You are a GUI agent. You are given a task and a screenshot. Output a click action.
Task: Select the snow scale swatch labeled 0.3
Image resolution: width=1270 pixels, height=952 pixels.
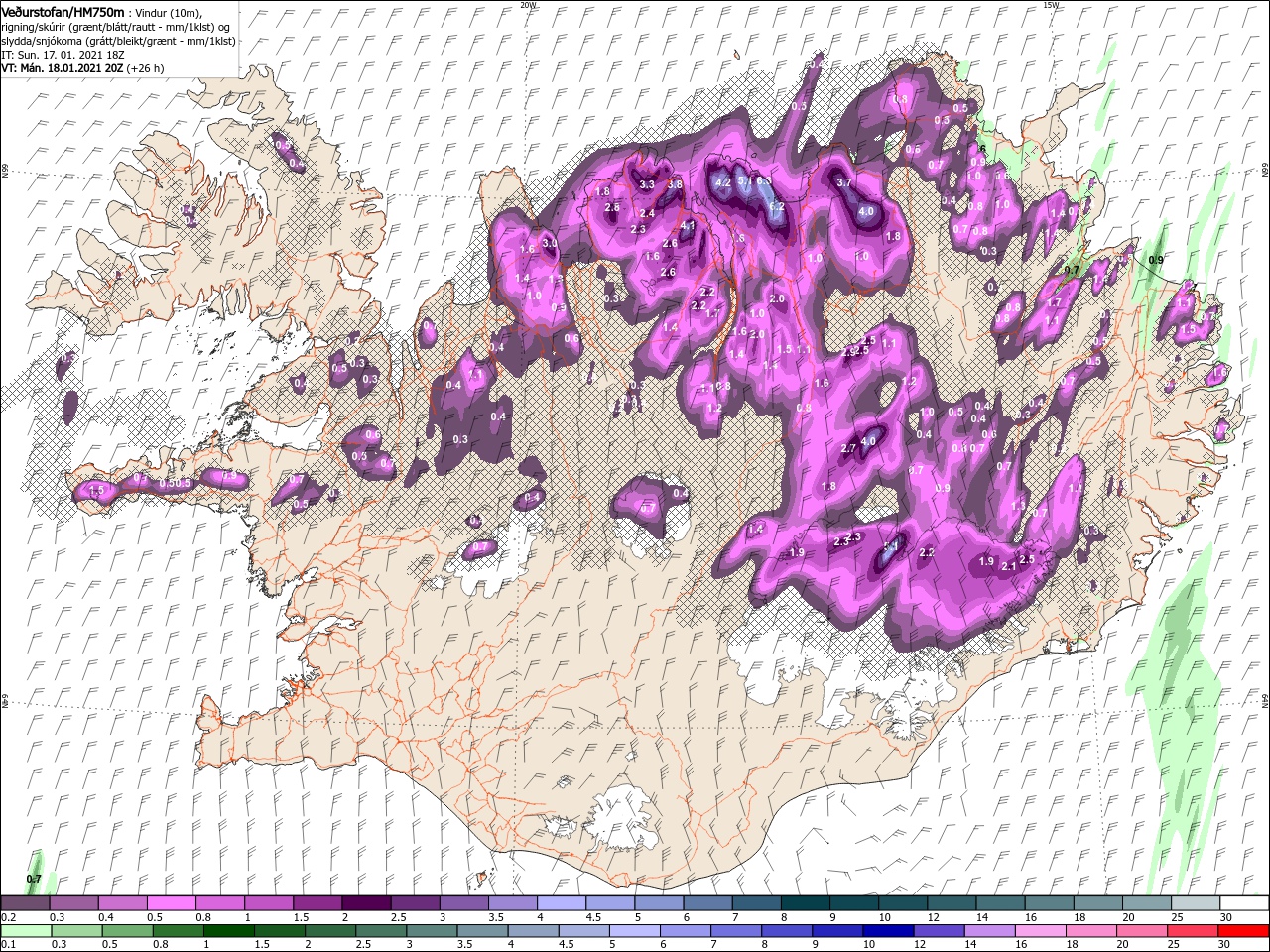pos(73,903)
